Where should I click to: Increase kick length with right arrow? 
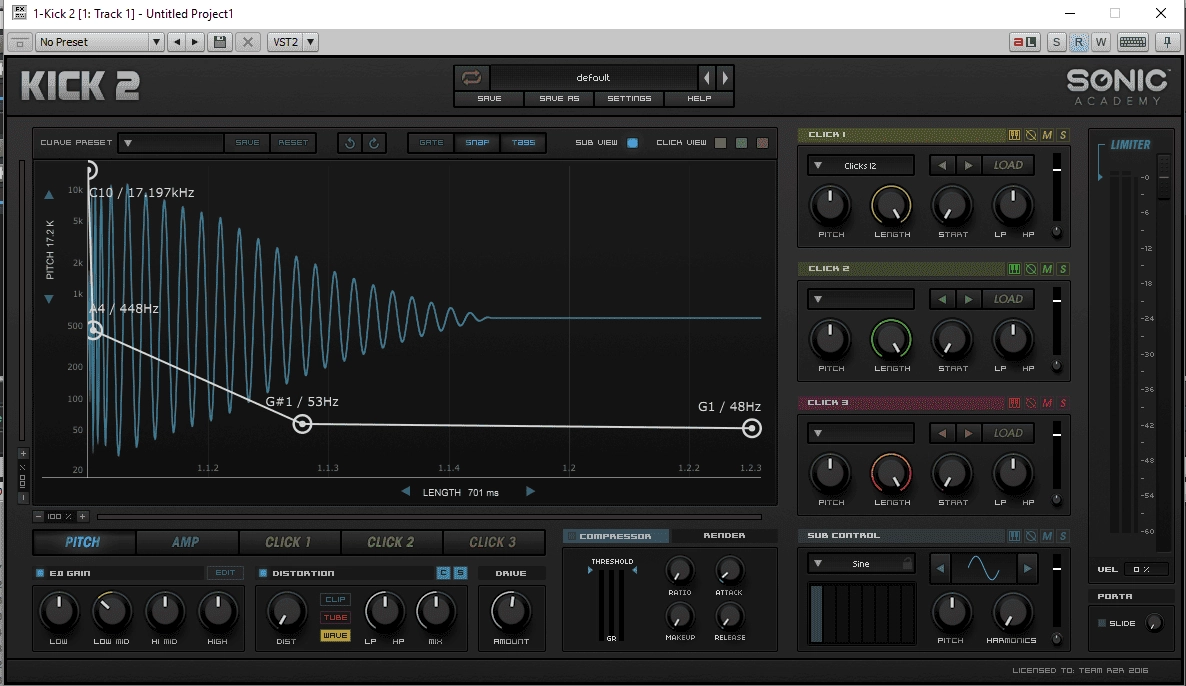pos(530,492)
